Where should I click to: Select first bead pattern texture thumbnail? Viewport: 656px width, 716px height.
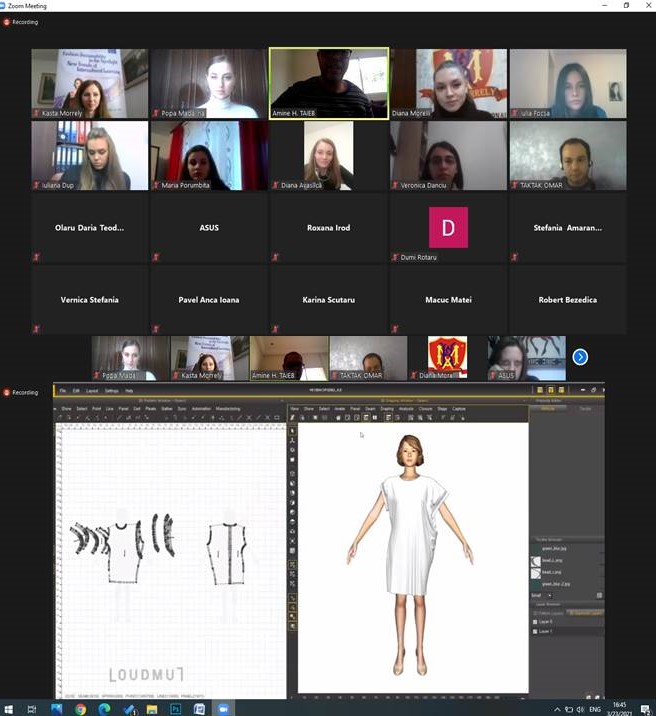[x=535, y=560]
